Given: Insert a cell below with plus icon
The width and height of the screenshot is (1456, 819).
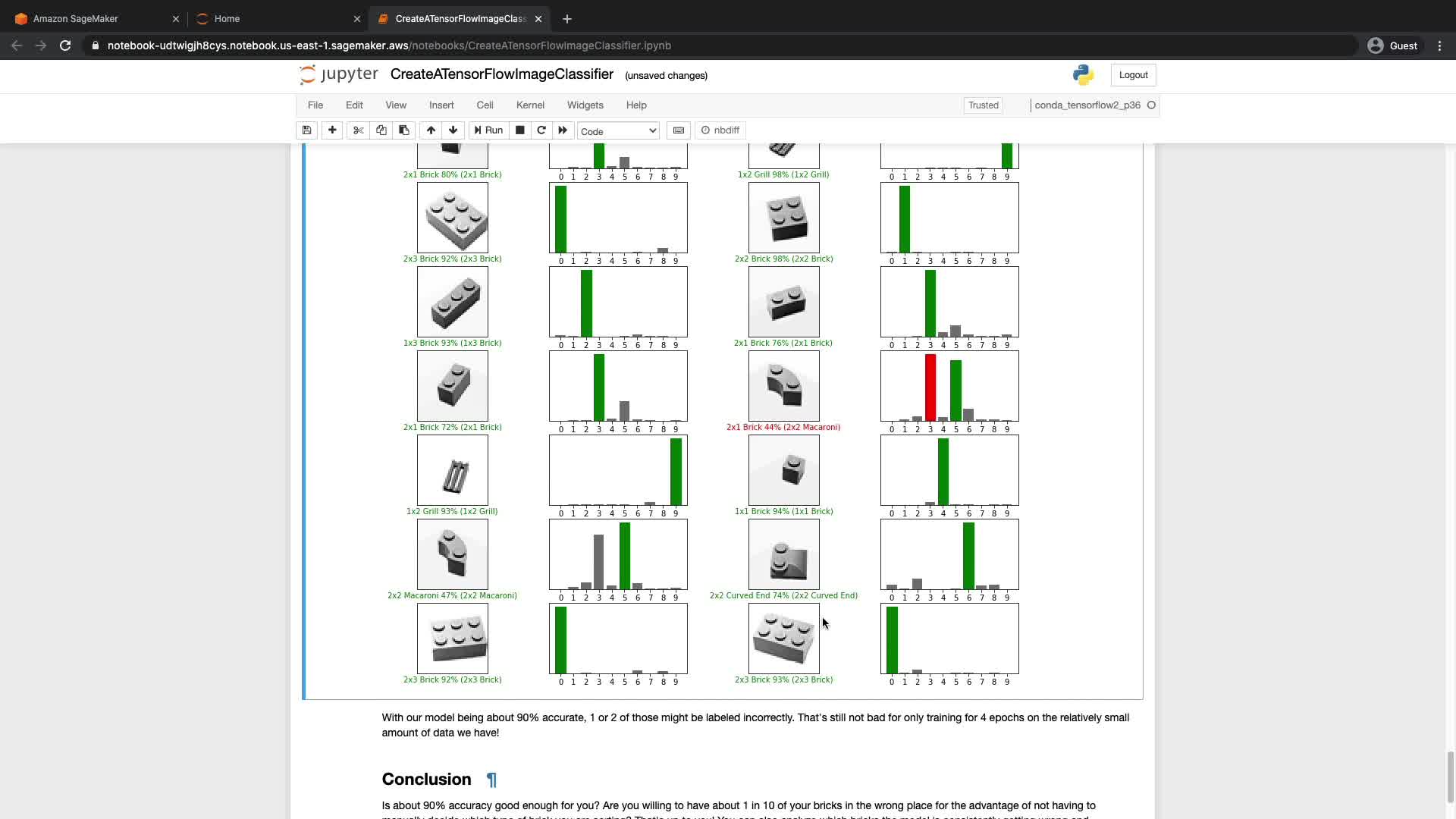Looking at the screenshot, I should 332,130.
